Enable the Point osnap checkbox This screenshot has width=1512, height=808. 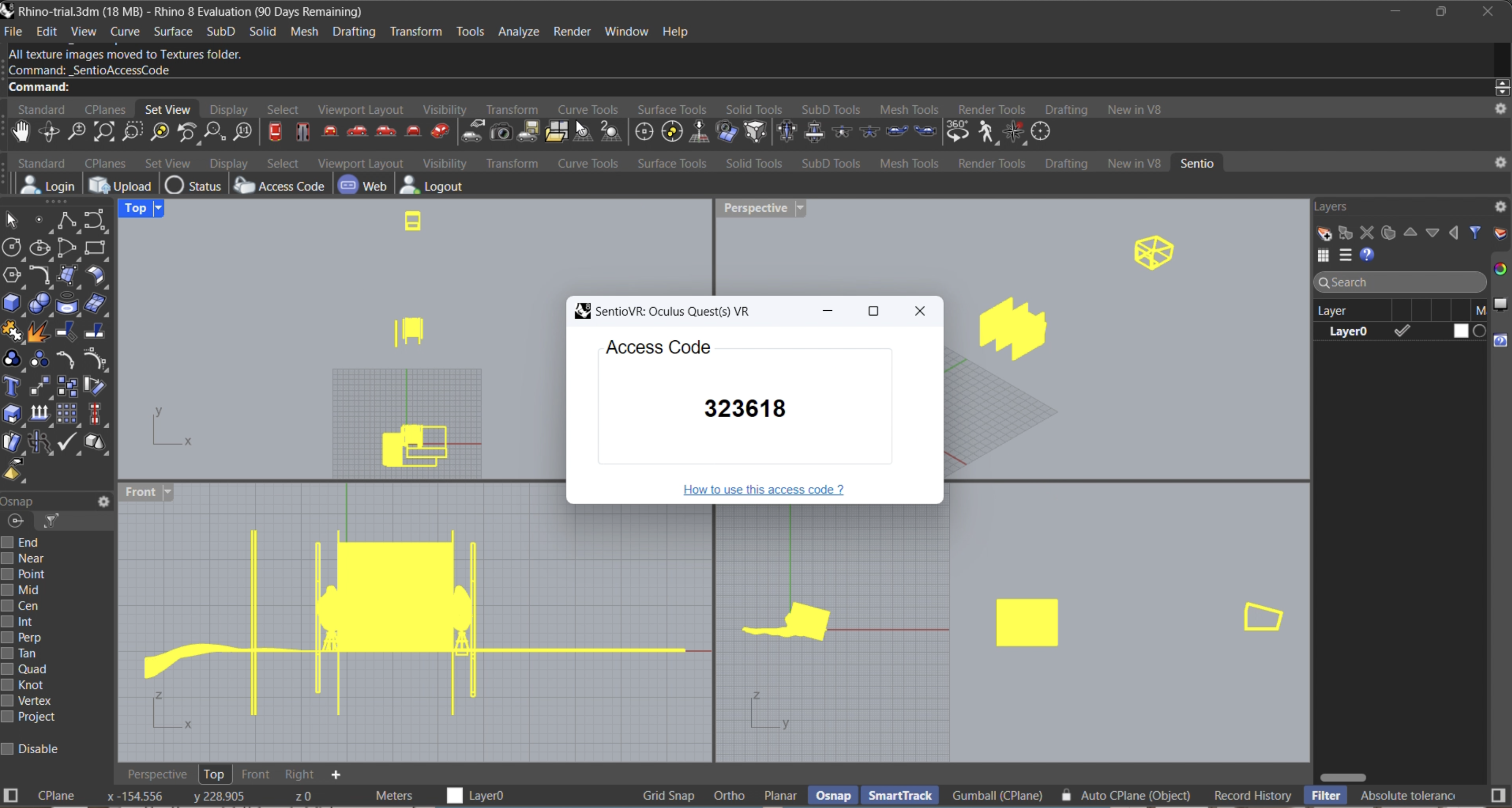pos(7,574)
